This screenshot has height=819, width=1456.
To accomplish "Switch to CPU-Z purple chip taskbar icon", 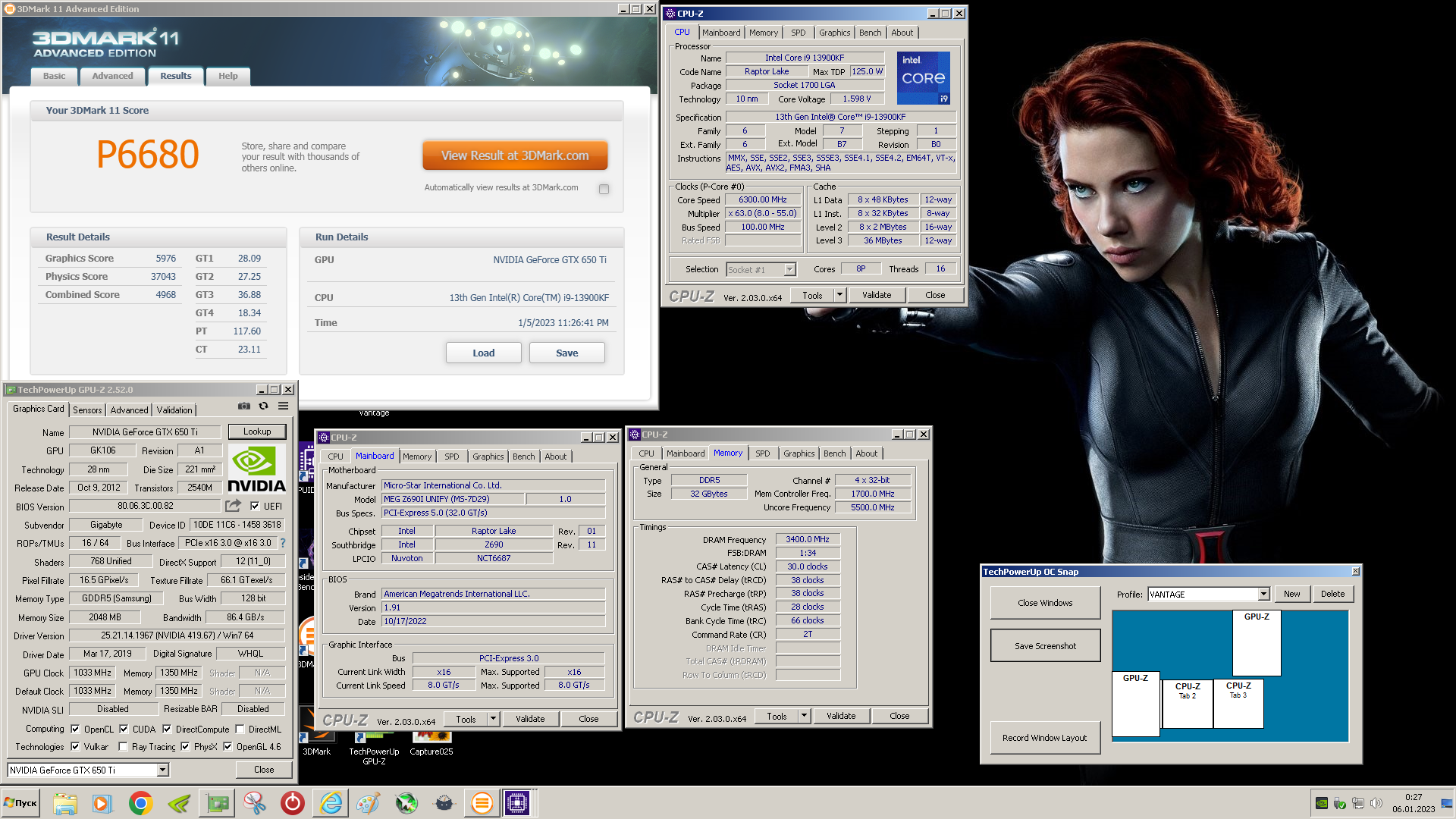I will [517, 803].
